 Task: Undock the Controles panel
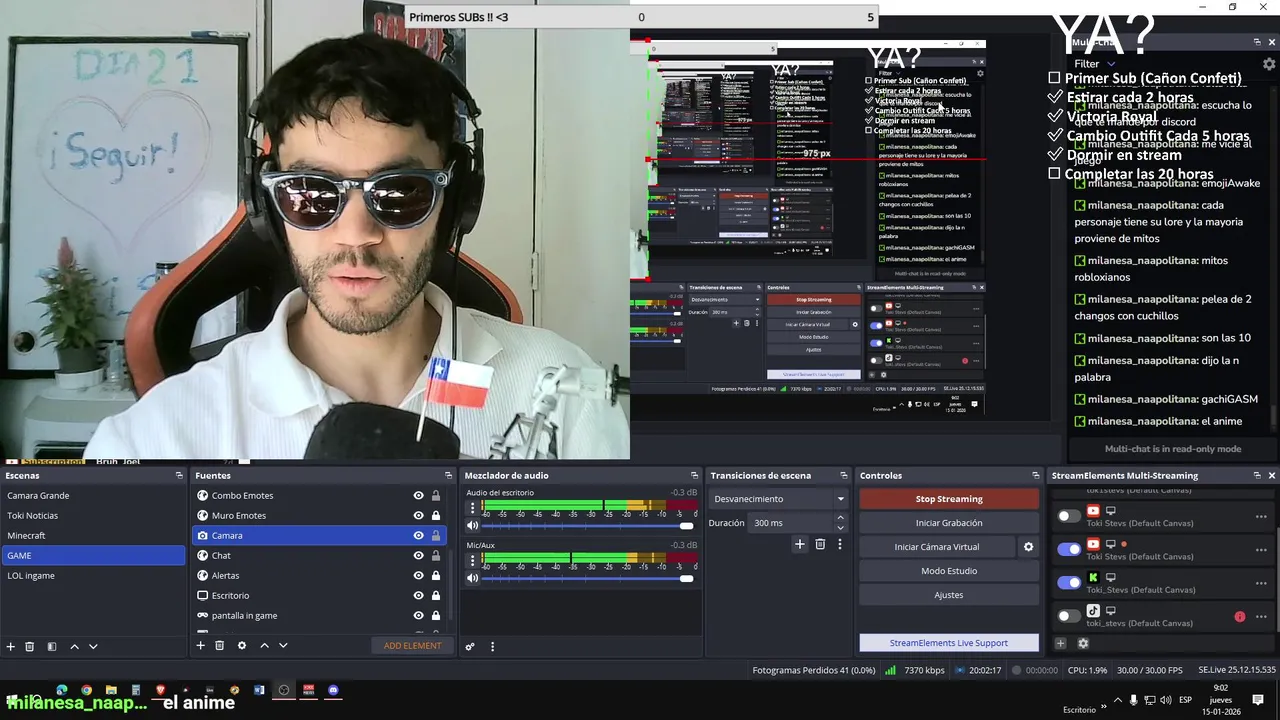(1036, 475)
